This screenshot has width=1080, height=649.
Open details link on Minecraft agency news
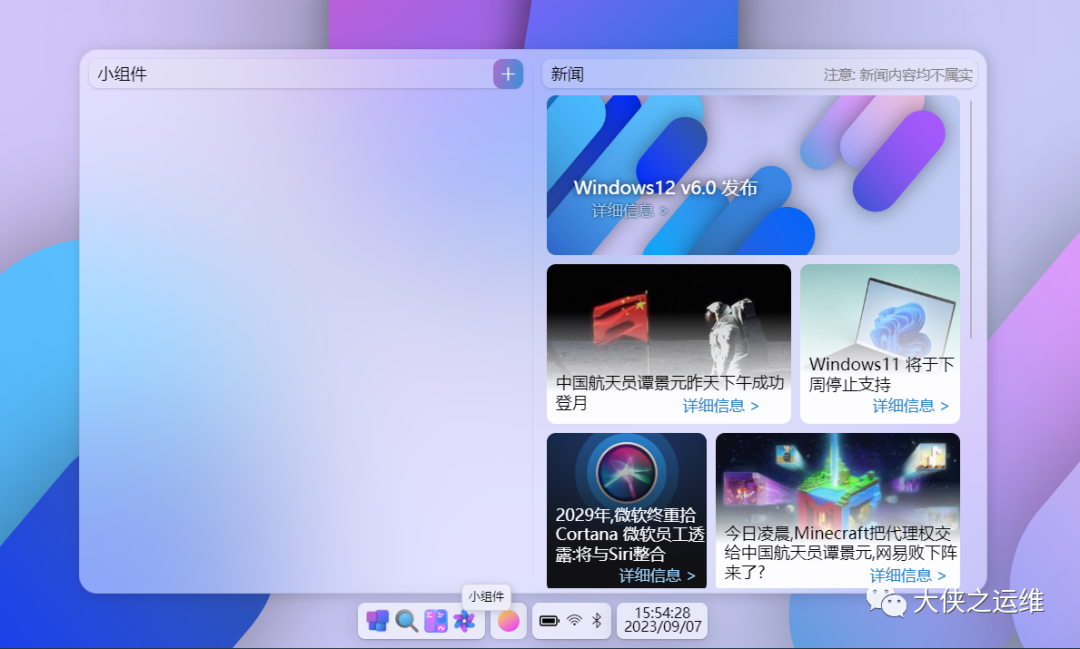click(x=908, y=575)
